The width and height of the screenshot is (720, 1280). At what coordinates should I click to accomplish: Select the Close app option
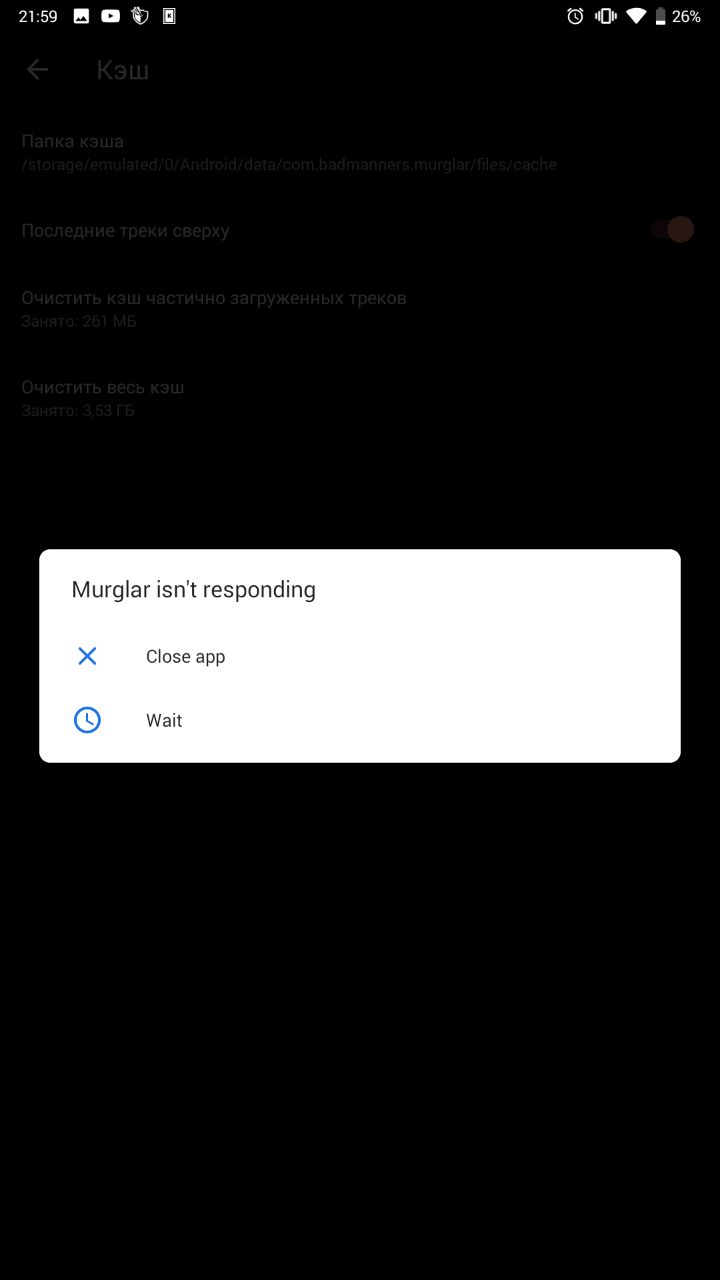click(360, 656)
